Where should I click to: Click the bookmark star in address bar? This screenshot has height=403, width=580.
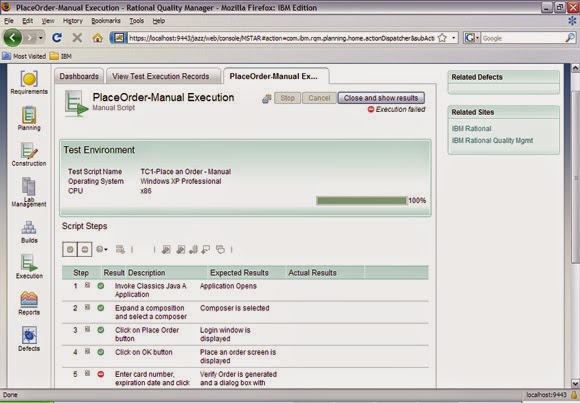[442, 38]
